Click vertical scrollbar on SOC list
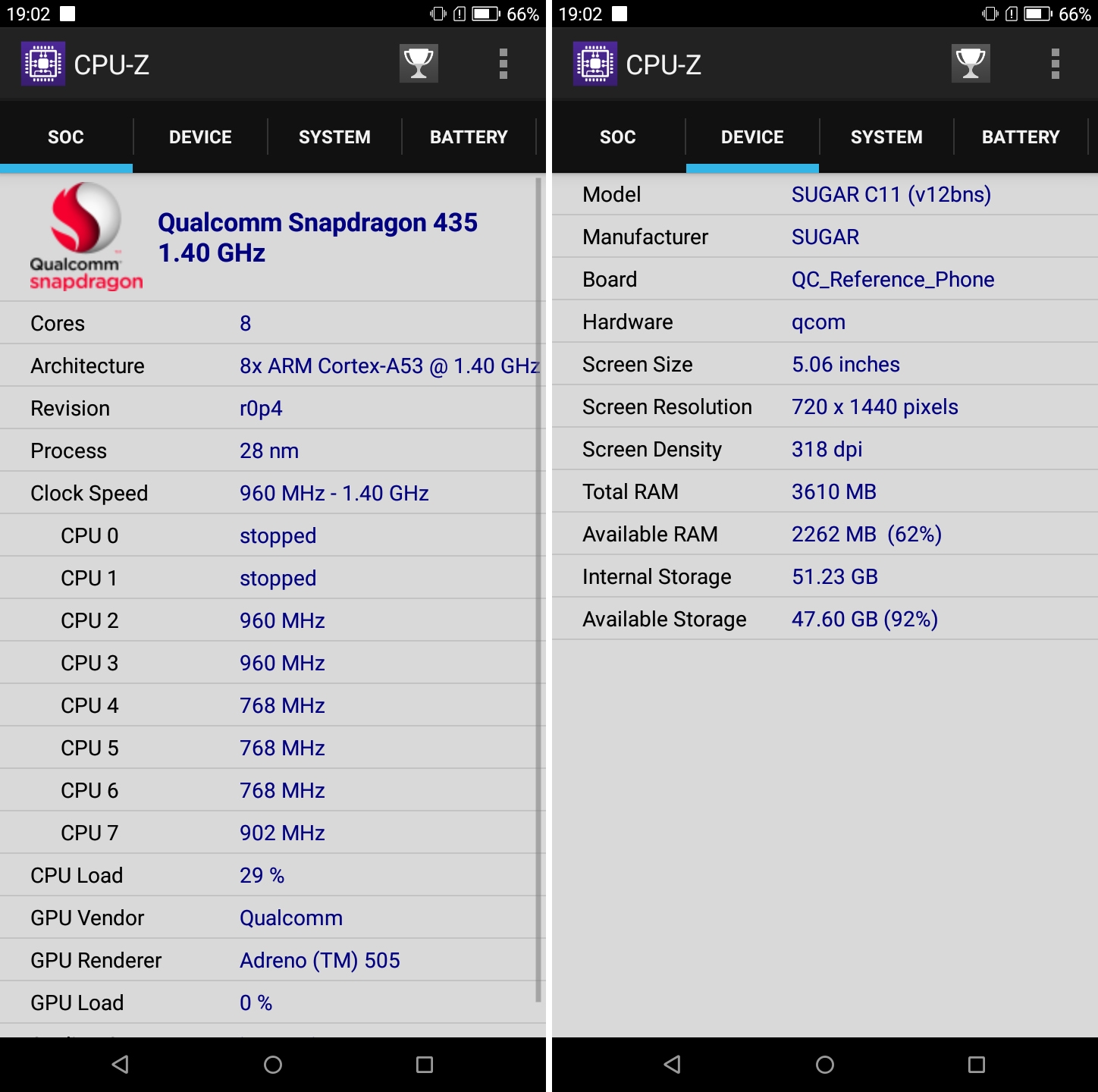Screen dimensions: 1098x1092 click(x=539, y=590)
